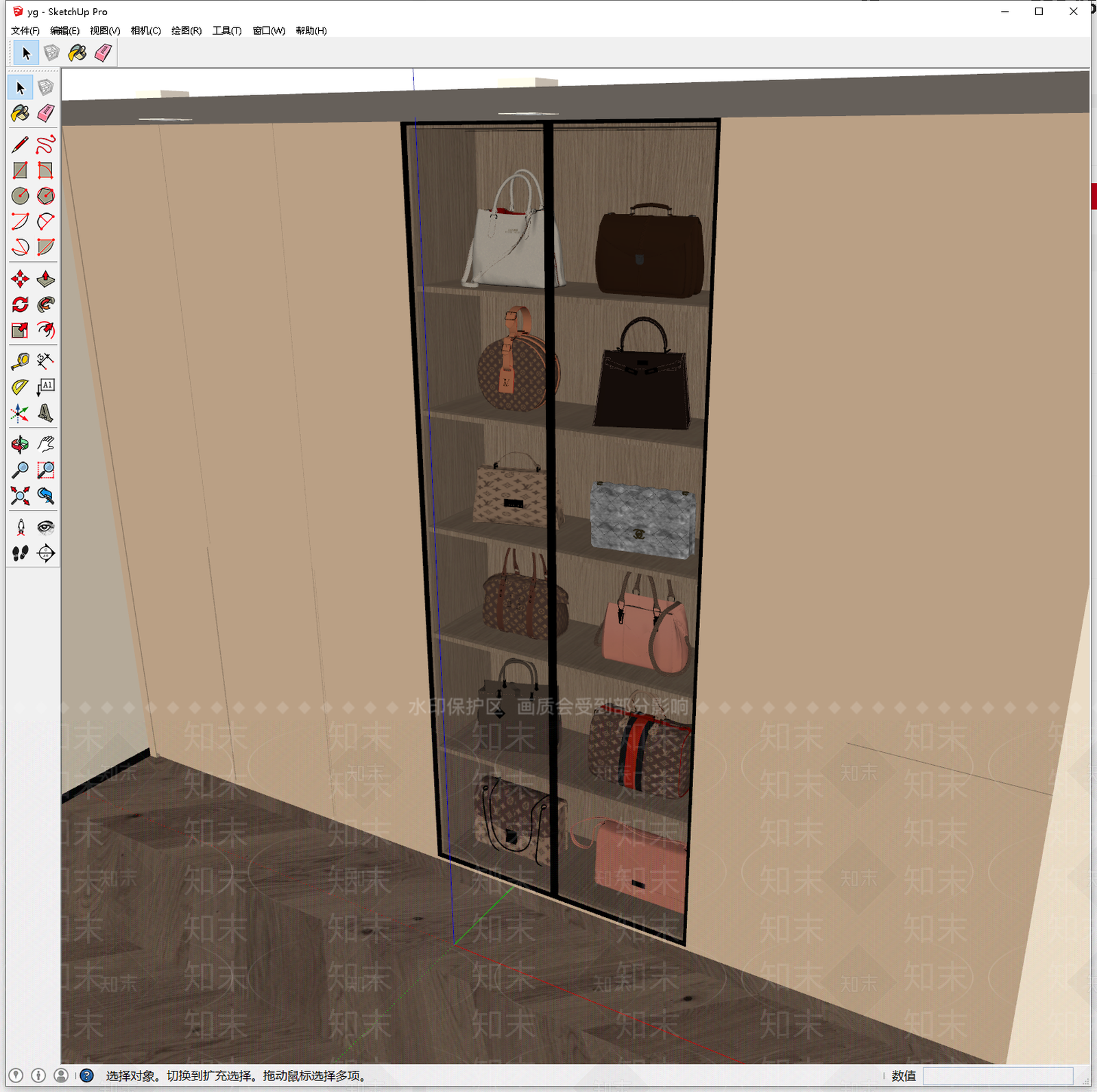Choose the Tape Measure tool
This screenshot has width=1097, height=1092.
pos(21,361)
